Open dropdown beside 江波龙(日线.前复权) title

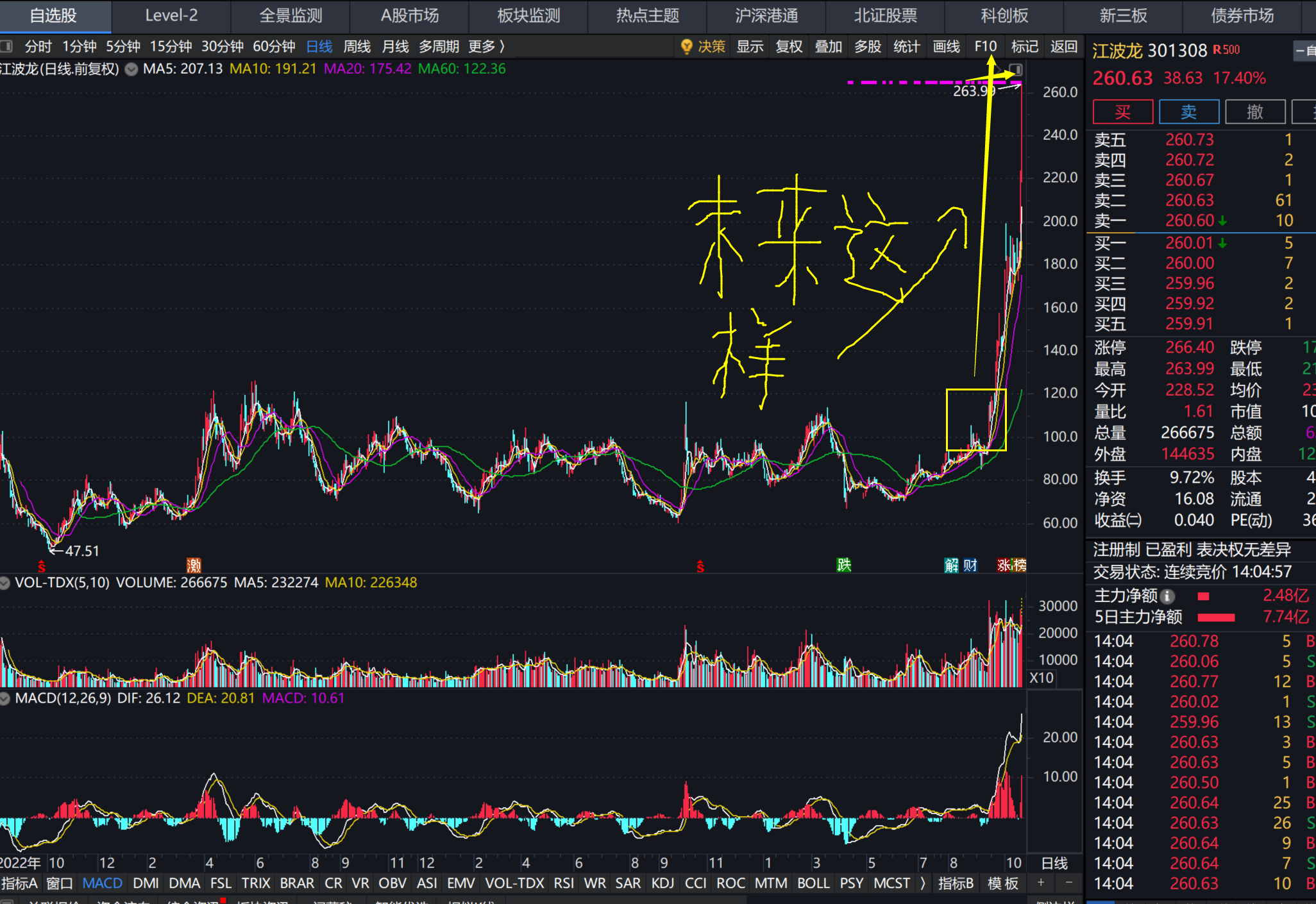[x=131, y=69]
